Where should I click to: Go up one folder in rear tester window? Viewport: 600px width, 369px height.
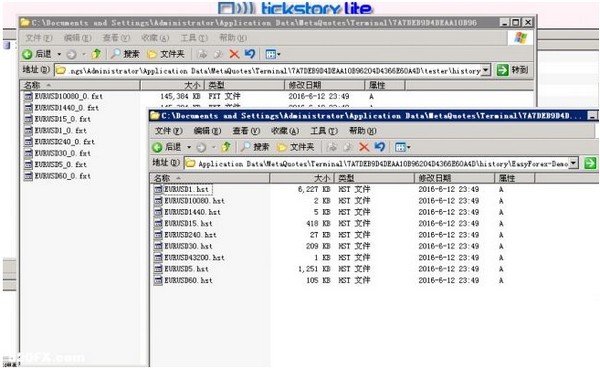point(96,54)
